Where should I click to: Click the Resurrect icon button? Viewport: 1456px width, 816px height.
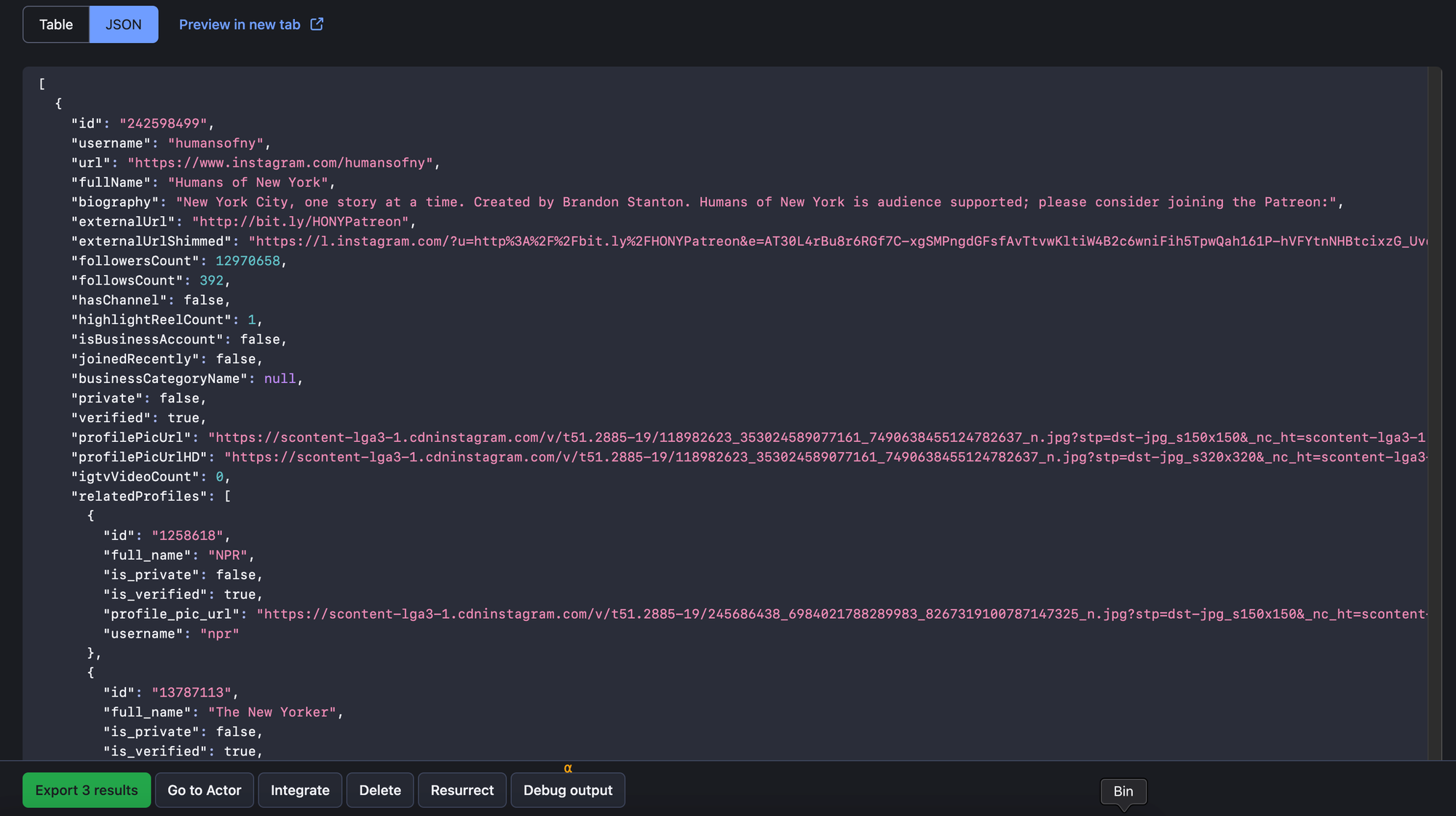[462, 790]
